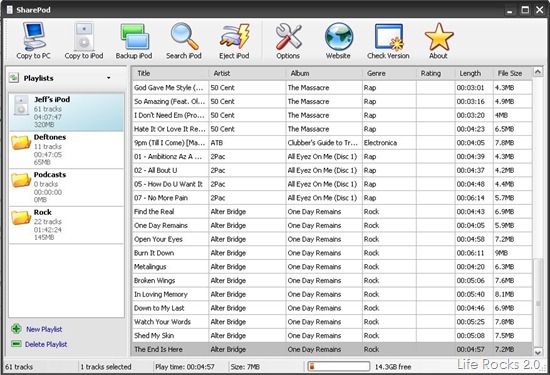Image resolution: width=550 pixels, height=375 pixels.
Task: Click '14.3GB free' status text
Action: pos(393,367)
